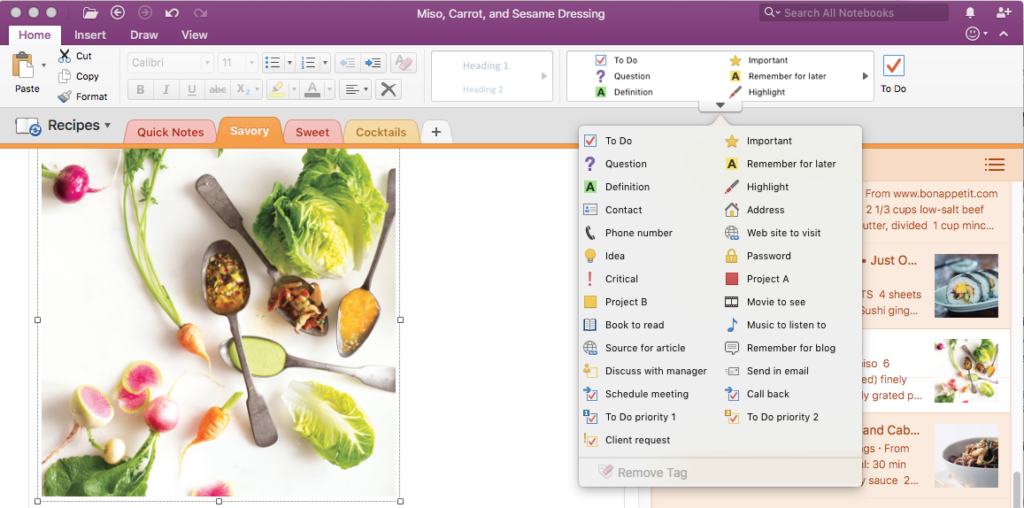Click the numbered list icon
Screen dimensions: 1024x508
(308, 63)
